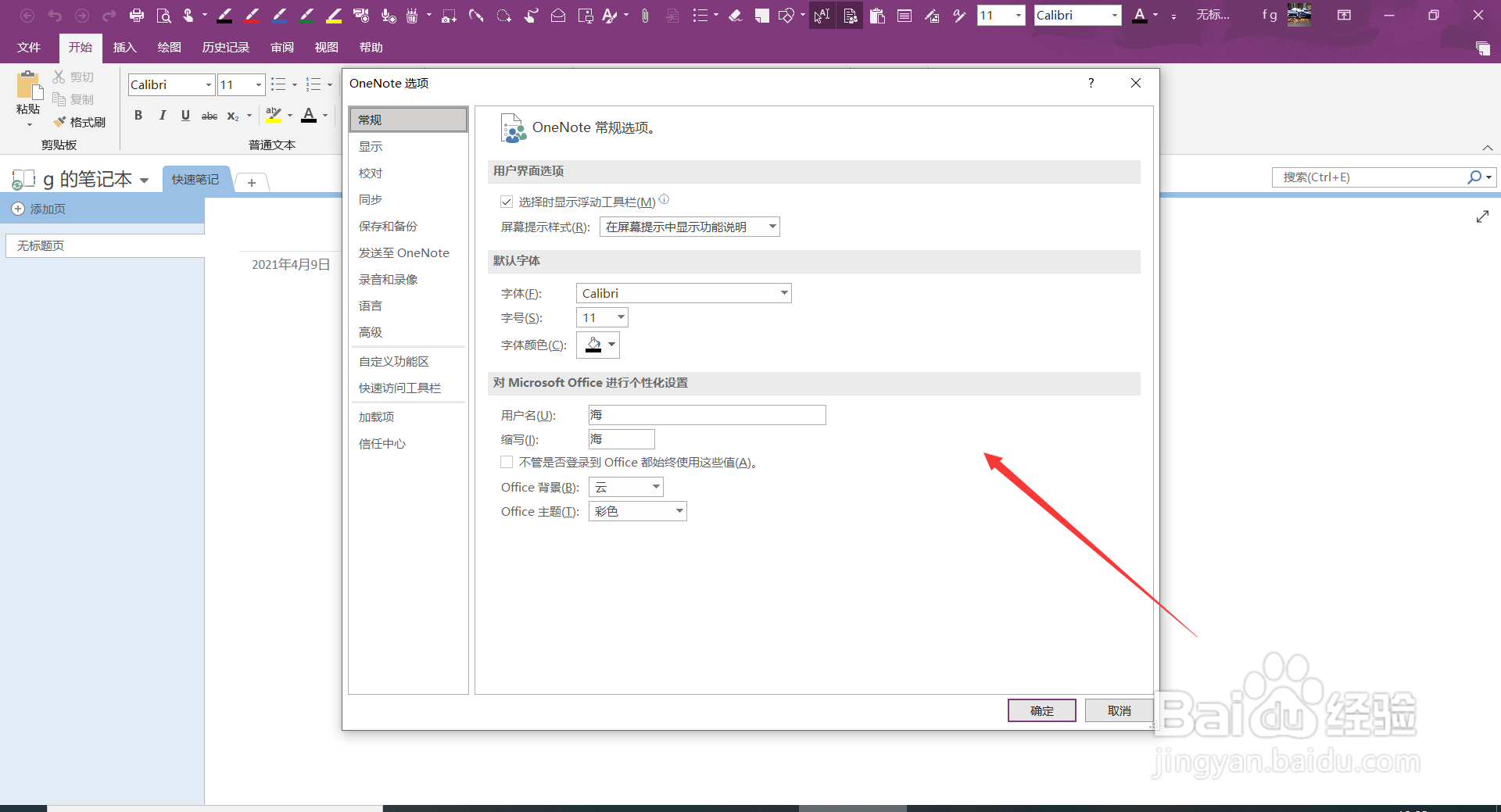Select 保存和备份 category in options dialog

408,226
